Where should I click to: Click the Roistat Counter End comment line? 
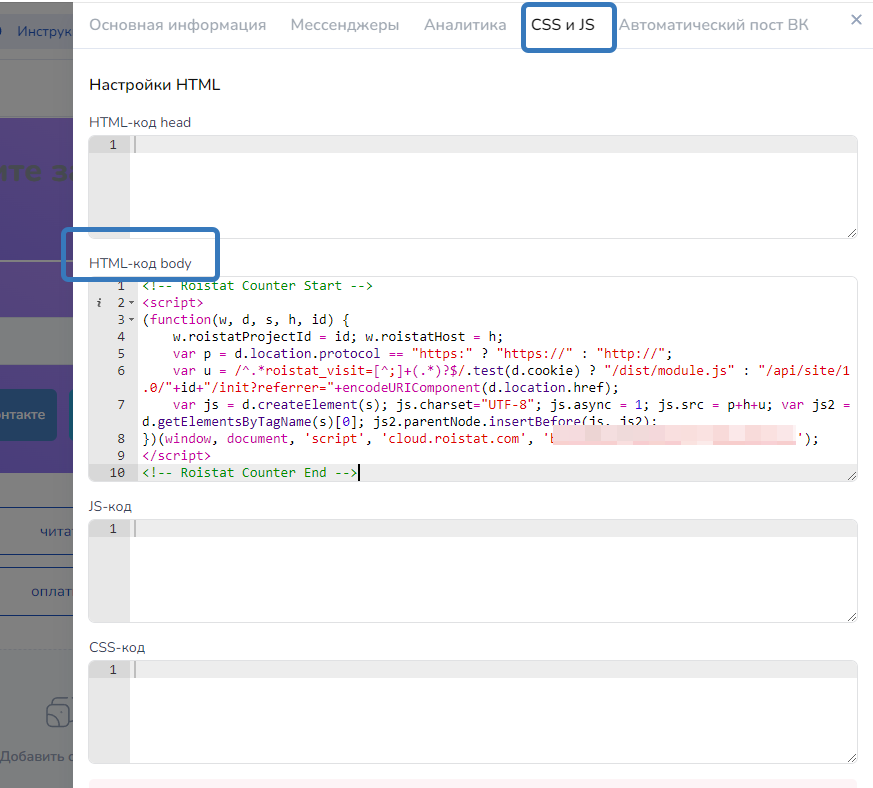[x=249, y=473]
